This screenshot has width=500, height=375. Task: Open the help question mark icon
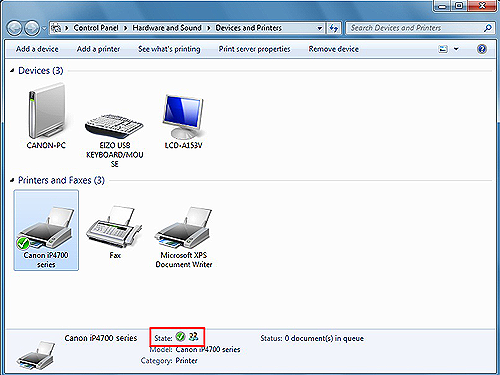point(482,49)
